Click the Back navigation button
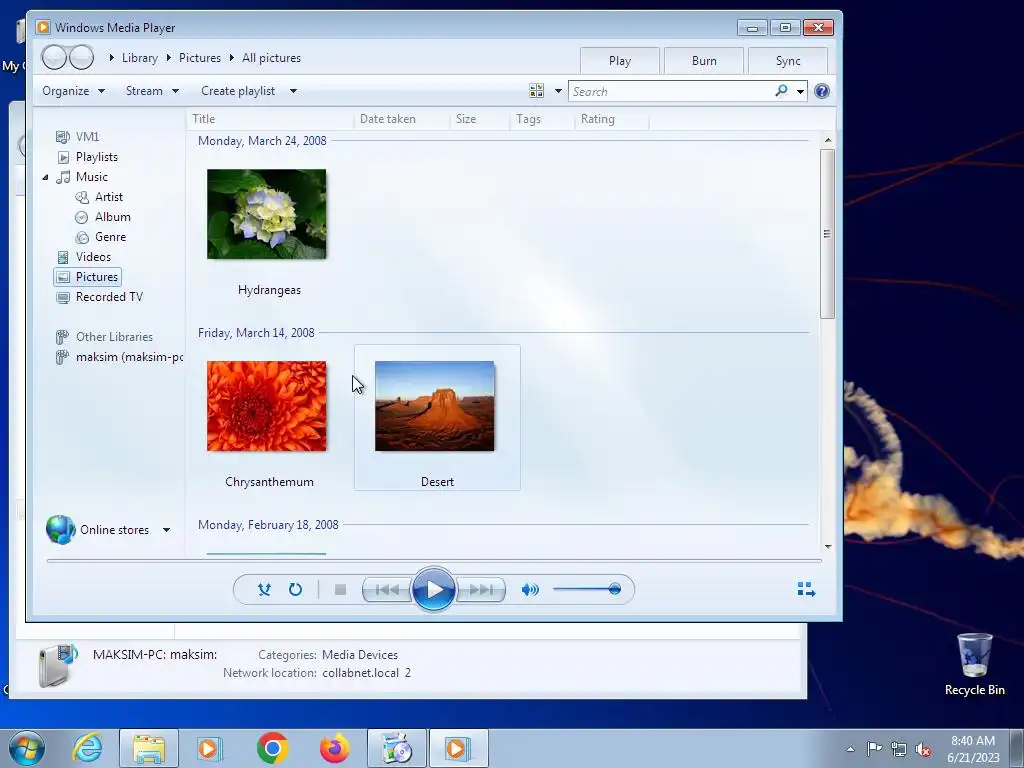Image resolution: width=1024 pixels, height=768 pixels. click(54, 57)
